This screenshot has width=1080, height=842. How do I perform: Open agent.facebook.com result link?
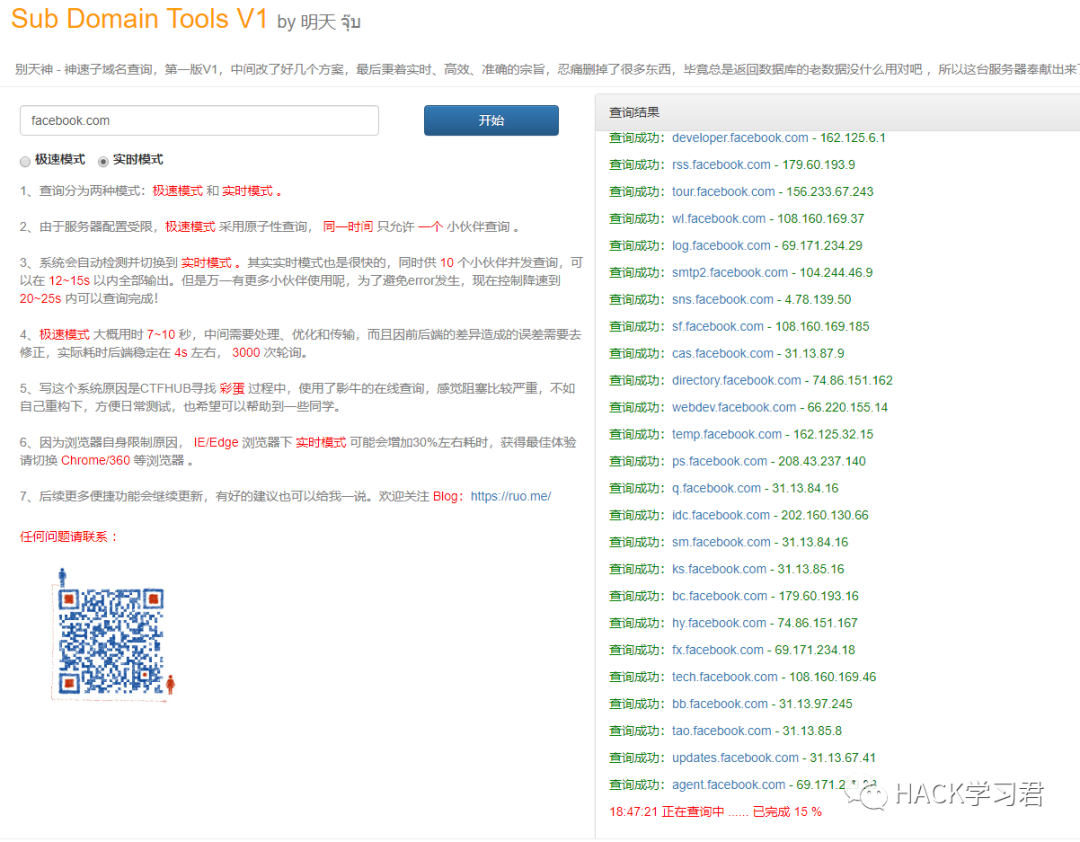pyautogui.click(x=729, y=785)
